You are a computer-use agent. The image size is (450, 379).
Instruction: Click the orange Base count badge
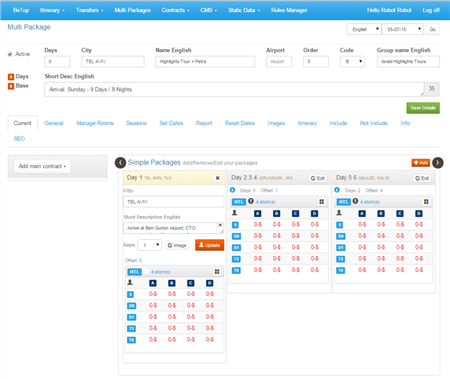tap(11, 86)
